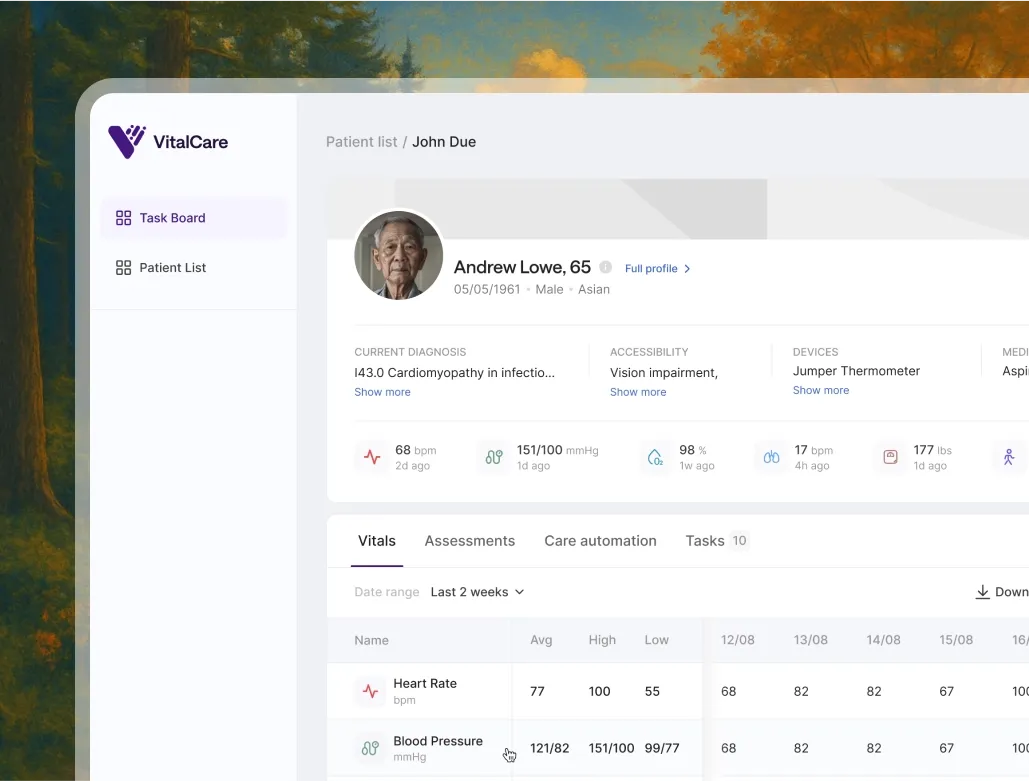This screenshot has height=781, width=1029.
Task: Click Heart Rate high value 100
Action: [600, 691]
